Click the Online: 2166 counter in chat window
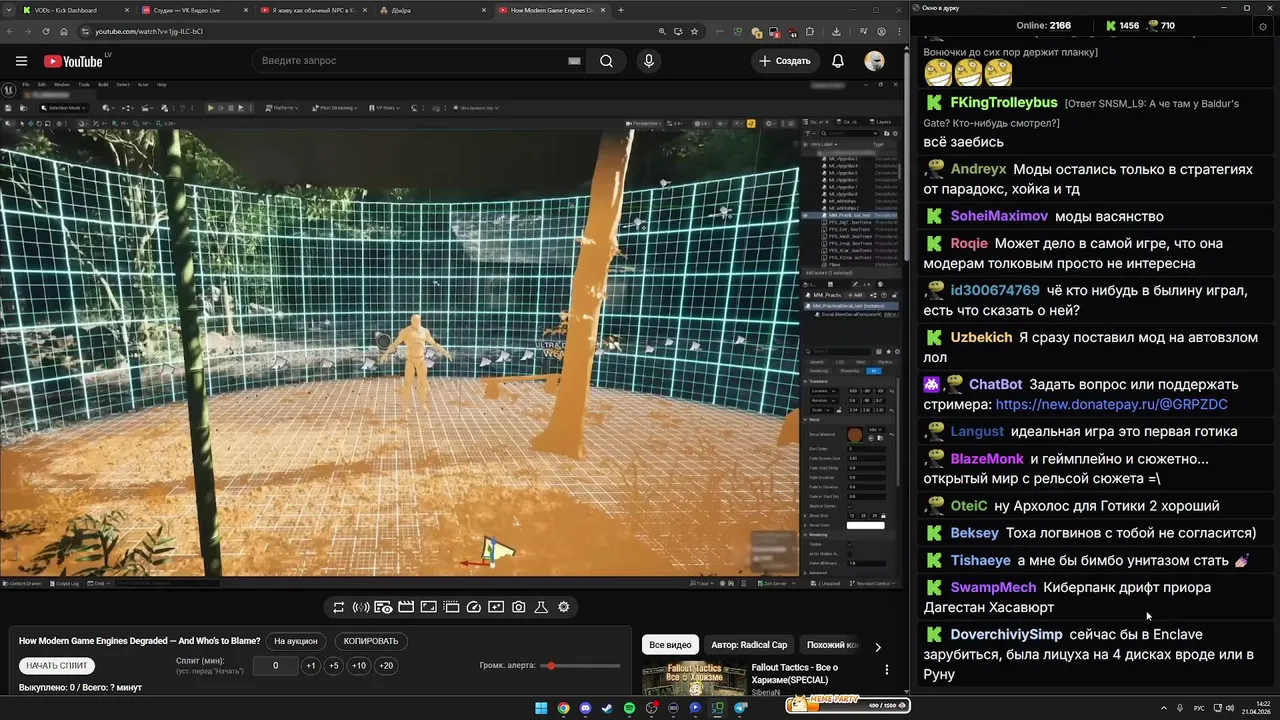 [x=1043, y=26]
